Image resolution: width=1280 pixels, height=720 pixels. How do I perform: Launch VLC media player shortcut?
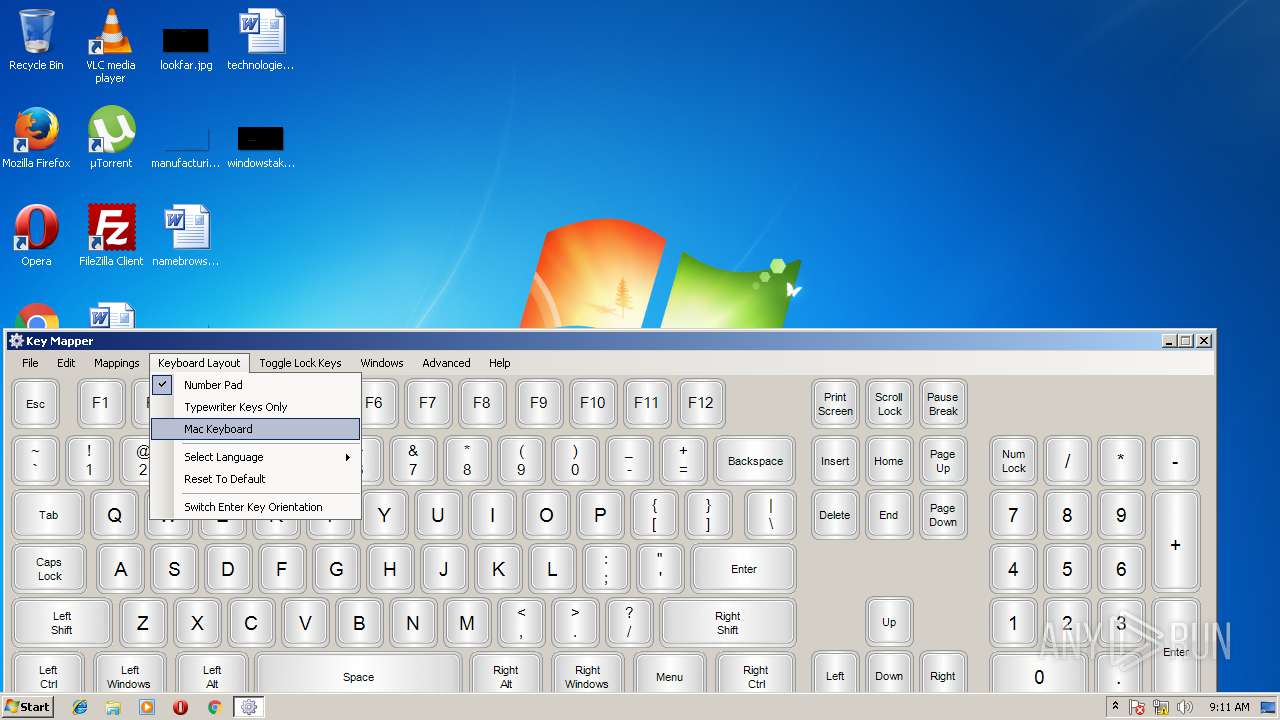point(111,45)
